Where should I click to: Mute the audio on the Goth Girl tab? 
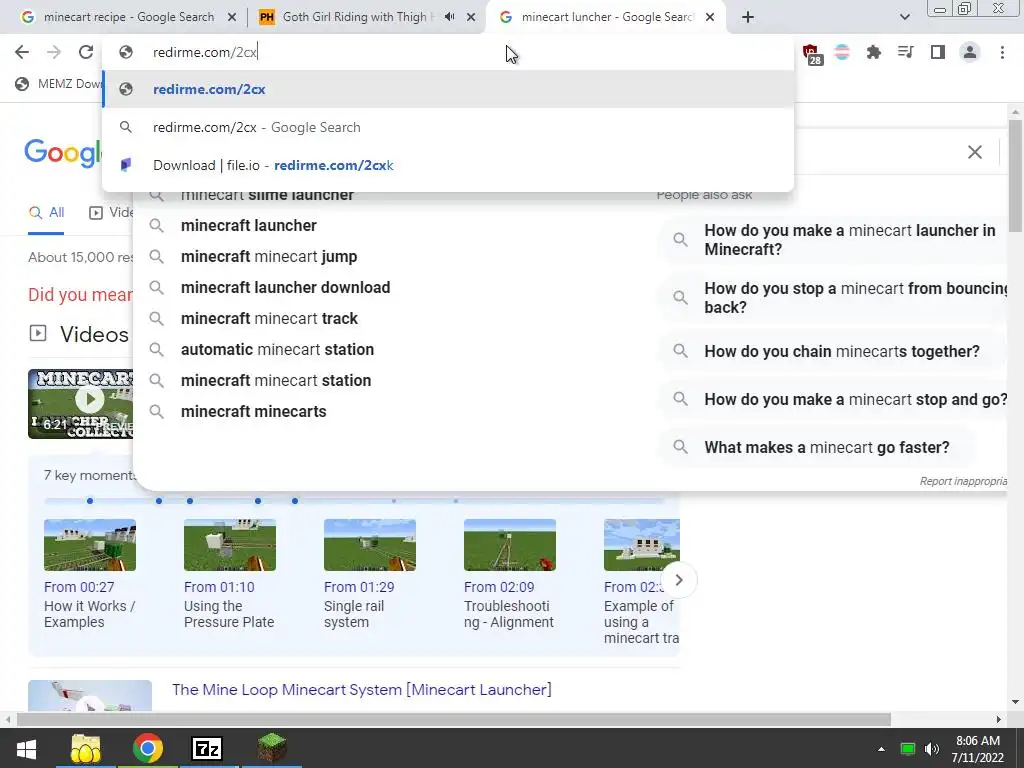[x=449, y=17]
